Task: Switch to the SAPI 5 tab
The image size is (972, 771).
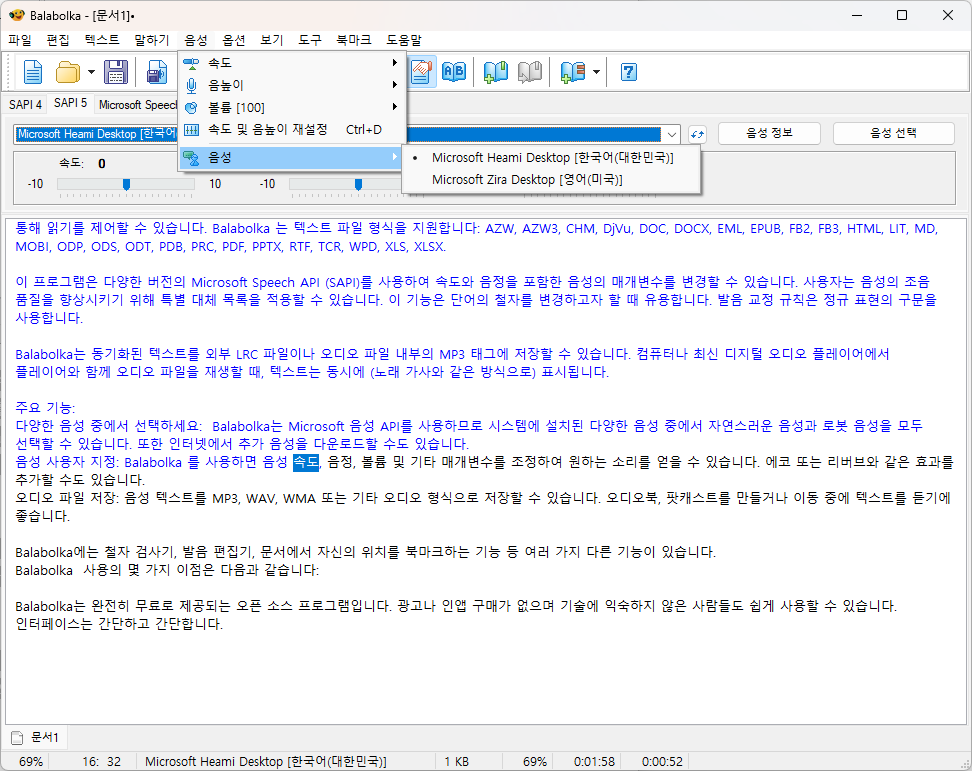Action: [x=70, y=103]
